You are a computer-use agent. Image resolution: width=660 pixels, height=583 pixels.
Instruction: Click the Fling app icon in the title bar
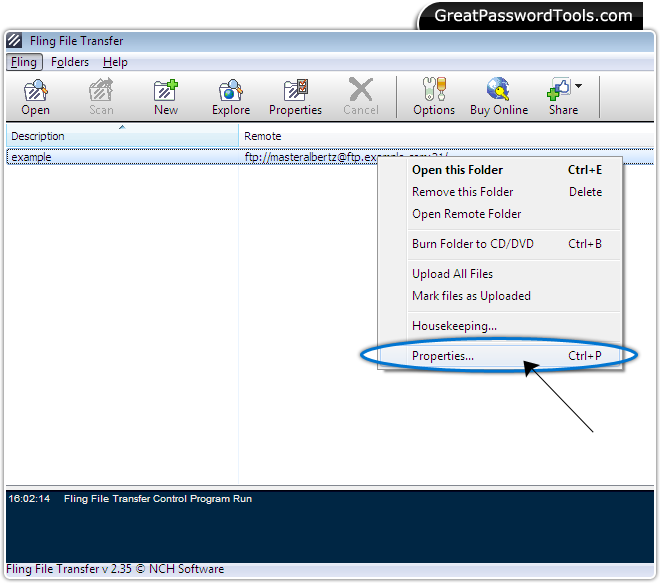coord(14,40)
